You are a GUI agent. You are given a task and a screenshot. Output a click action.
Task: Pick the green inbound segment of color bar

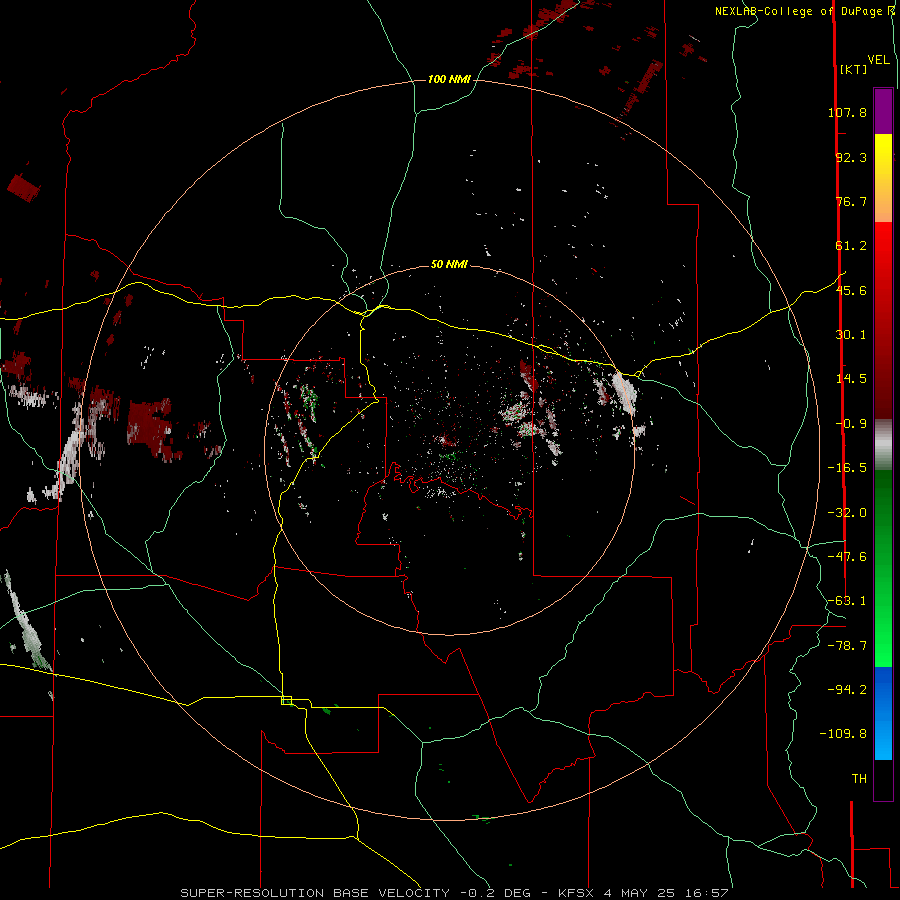click(x=883, y=568)
